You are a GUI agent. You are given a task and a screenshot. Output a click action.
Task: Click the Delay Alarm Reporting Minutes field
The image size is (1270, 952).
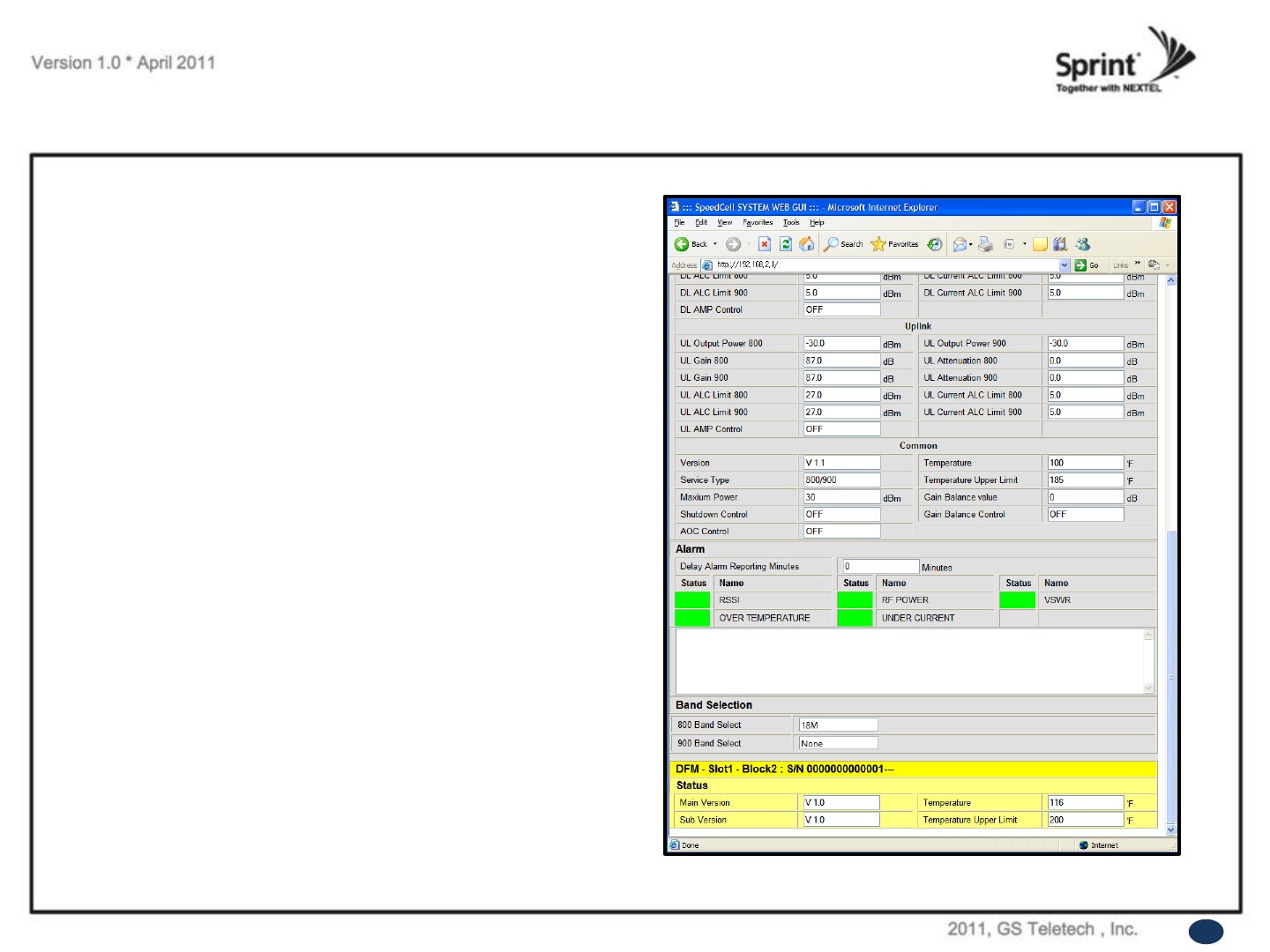881,567
